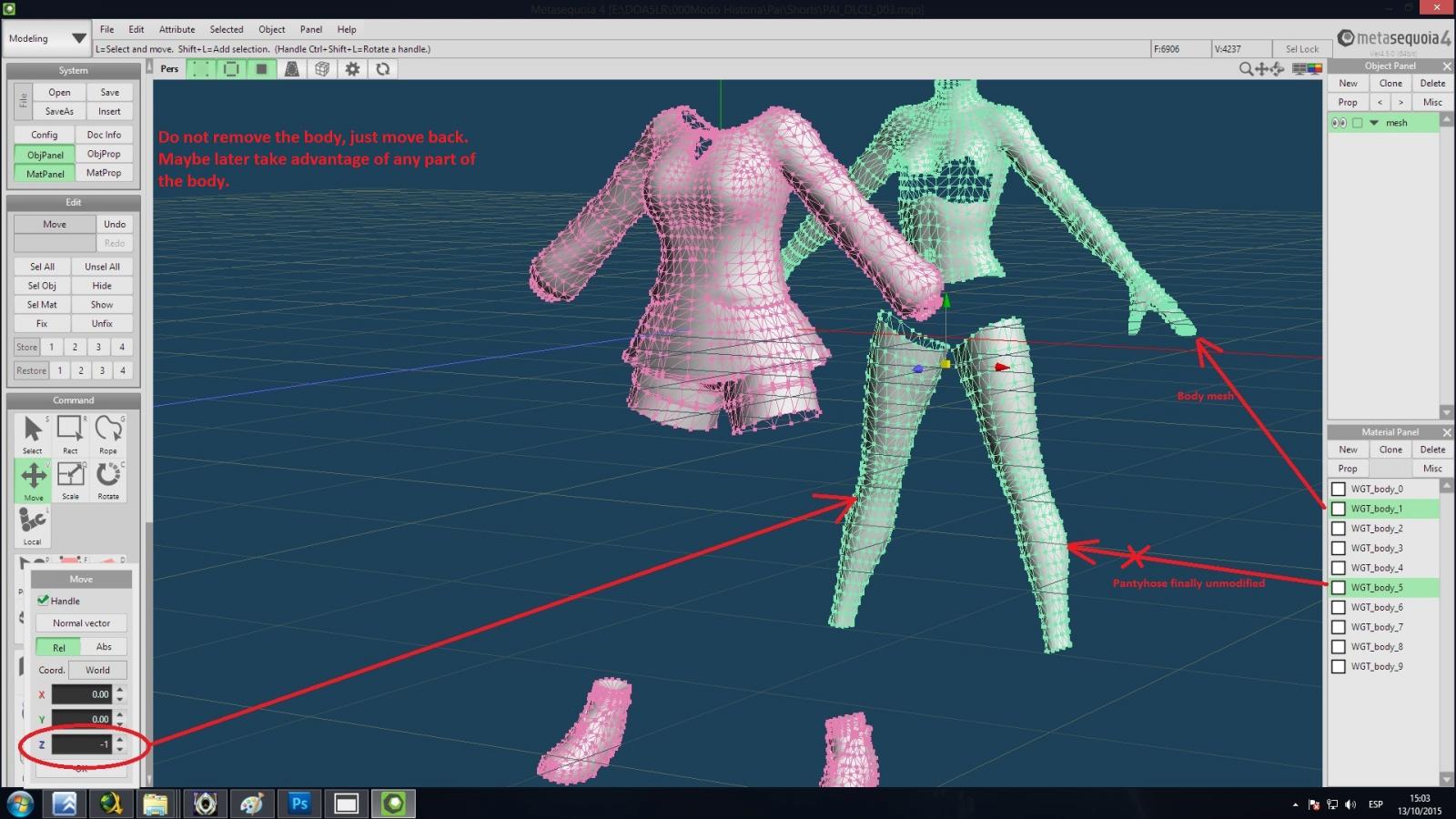
Task: Toggle visibility eyes of mesh object
Action: (1339, 123)
